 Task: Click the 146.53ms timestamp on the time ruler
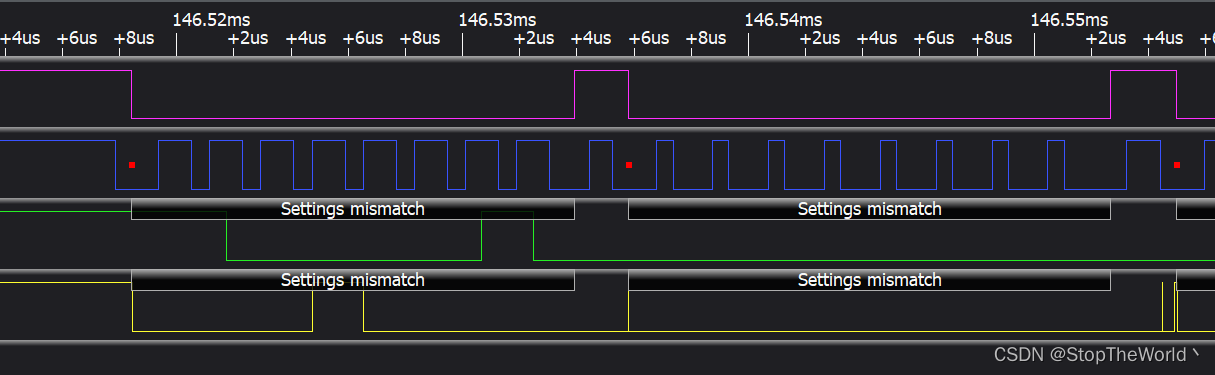coord(497,19)
